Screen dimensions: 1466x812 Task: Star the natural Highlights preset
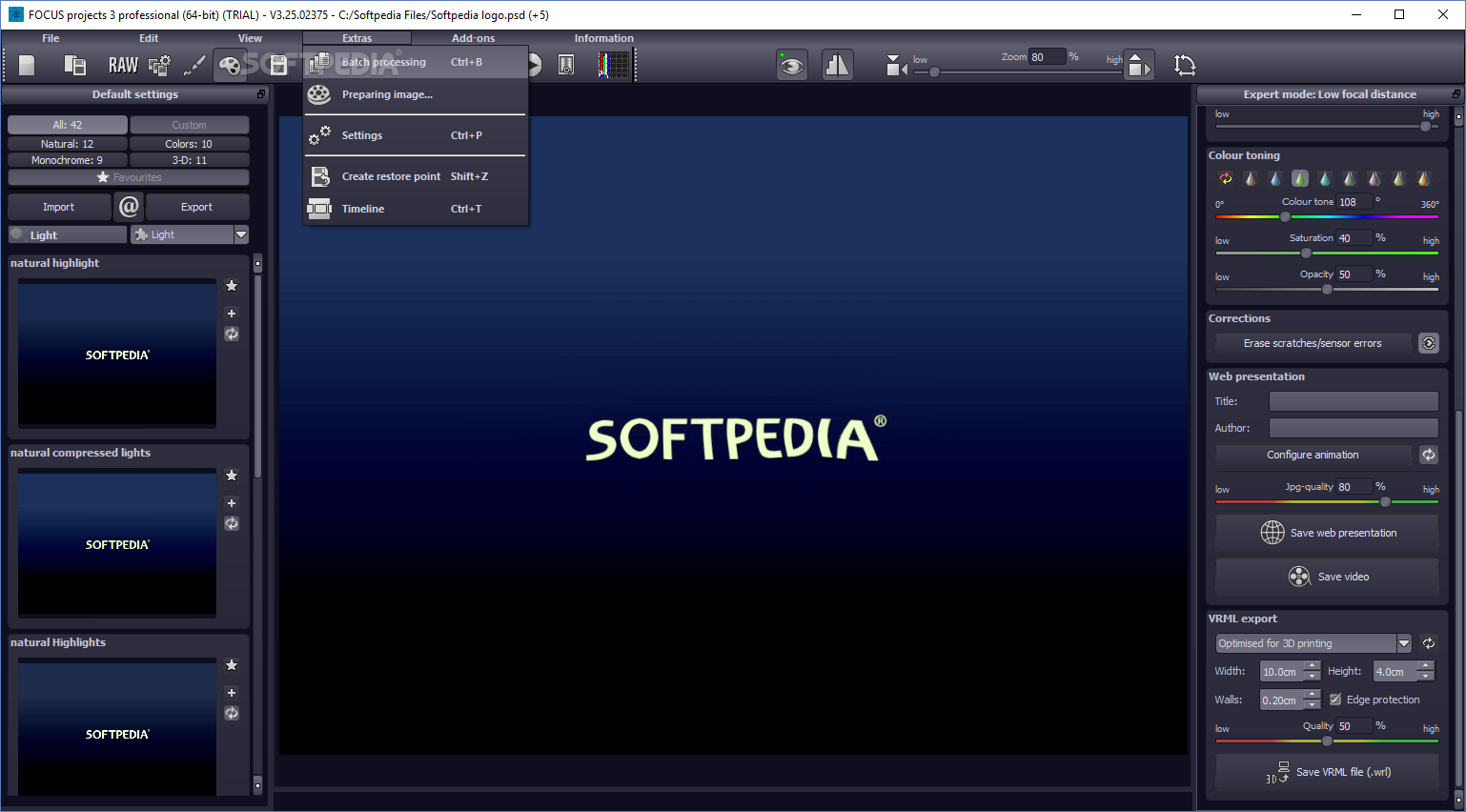232,664
